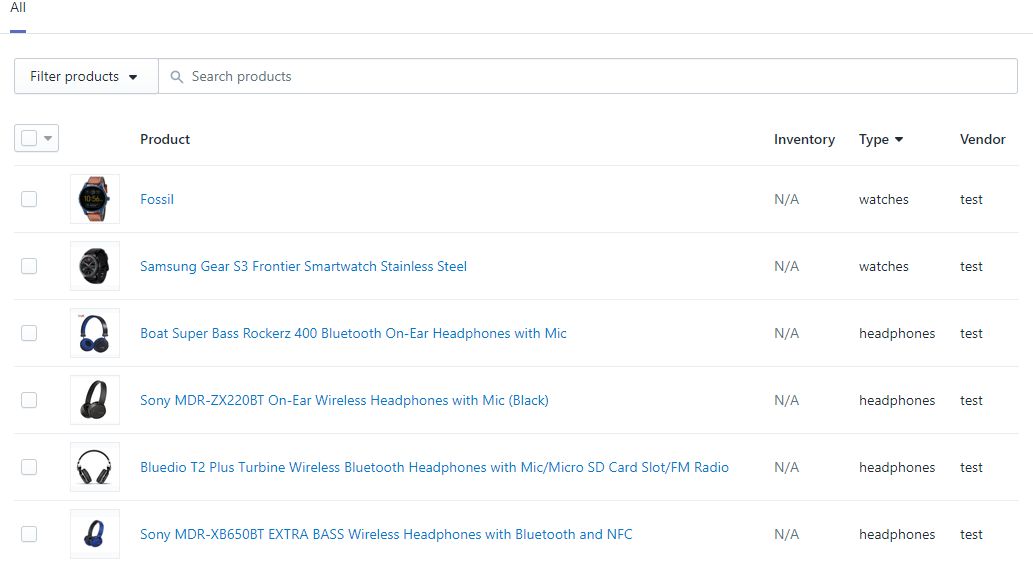The image size is (1033, 587).
Task: Click the Vendor column header
Action: click(982, 140)
